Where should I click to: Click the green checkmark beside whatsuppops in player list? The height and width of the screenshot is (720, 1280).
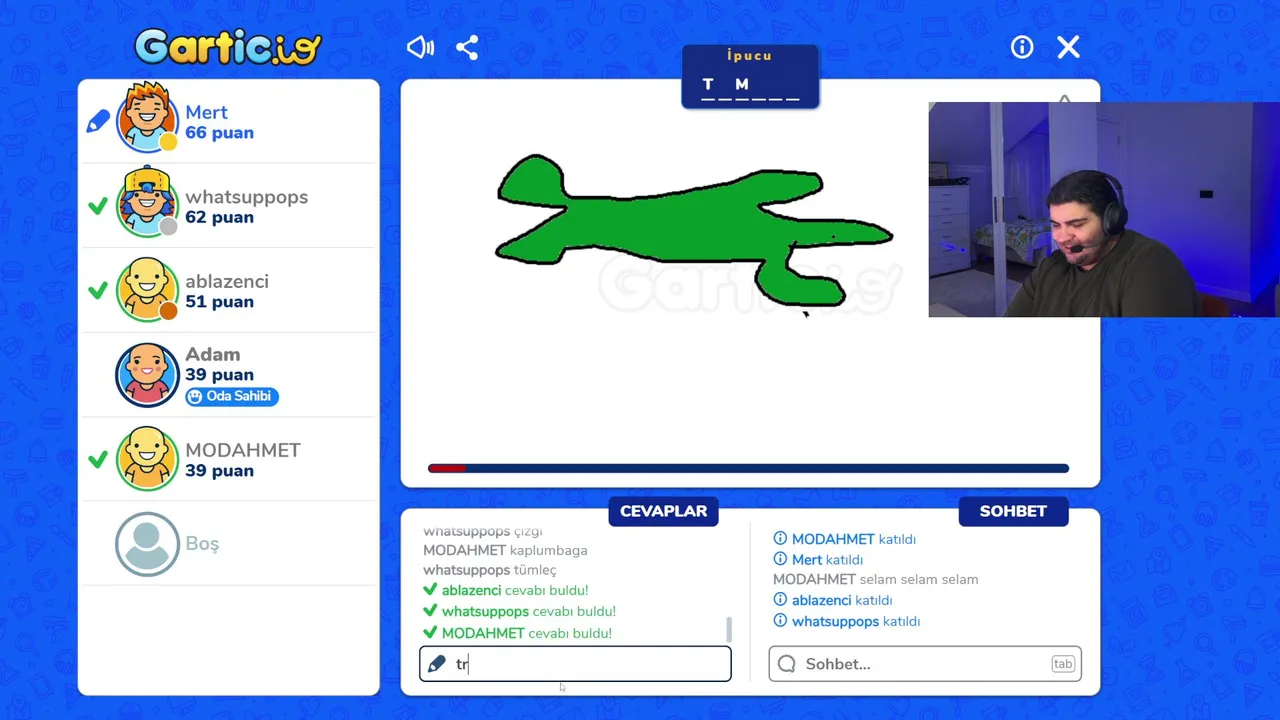click(x=97, y=206)
